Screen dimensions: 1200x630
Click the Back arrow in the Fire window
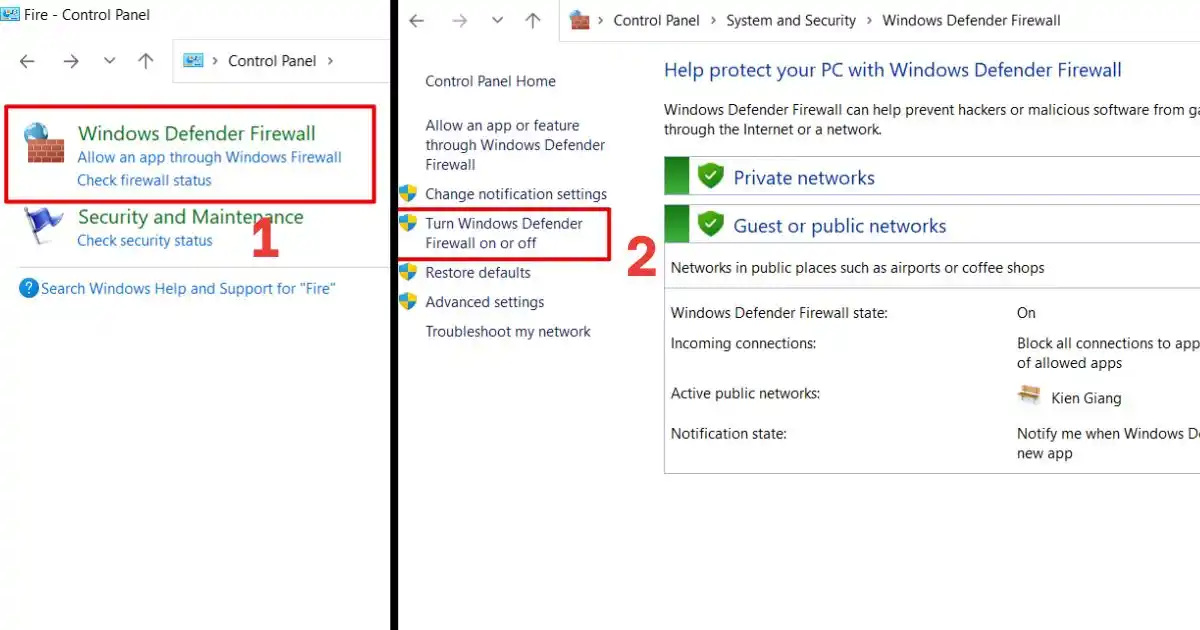click(x=27, y=61)
